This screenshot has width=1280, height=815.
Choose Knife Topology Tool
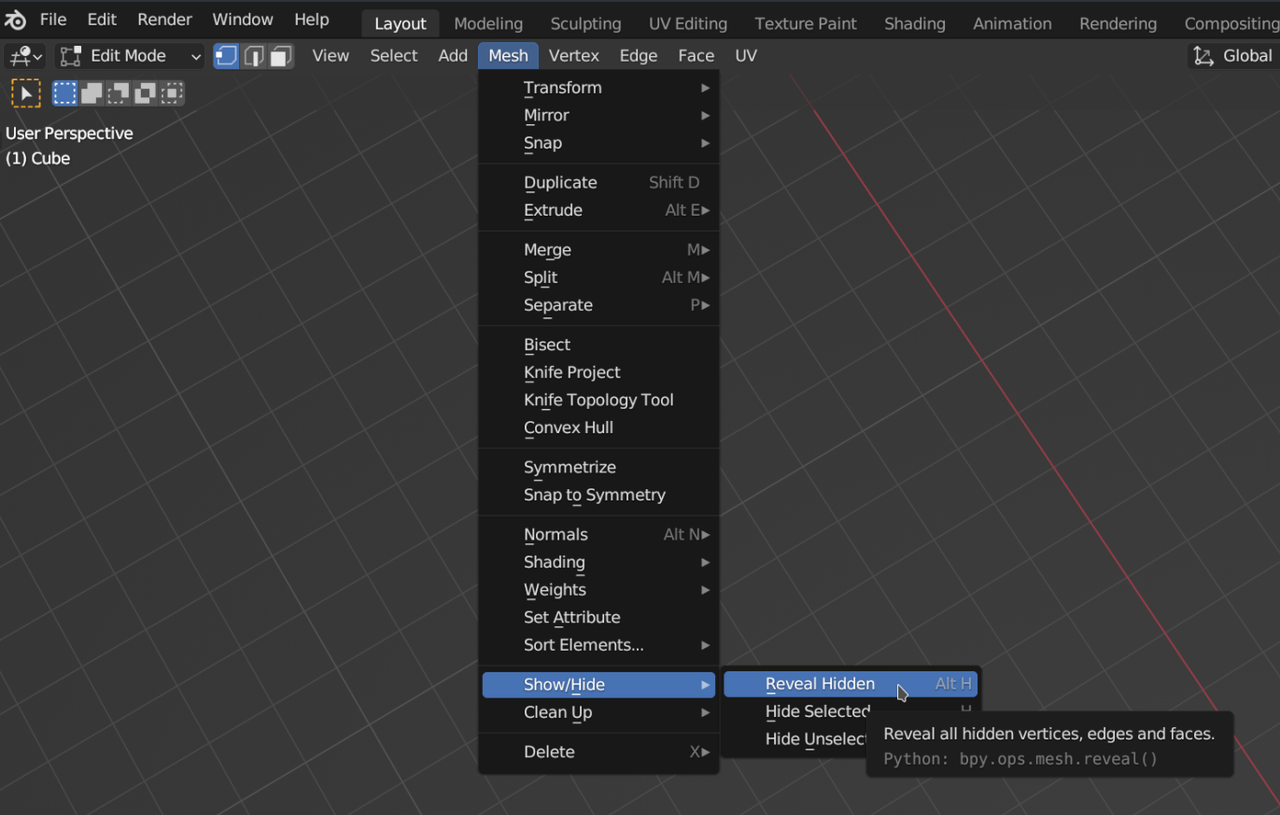(x=599, y=400)
